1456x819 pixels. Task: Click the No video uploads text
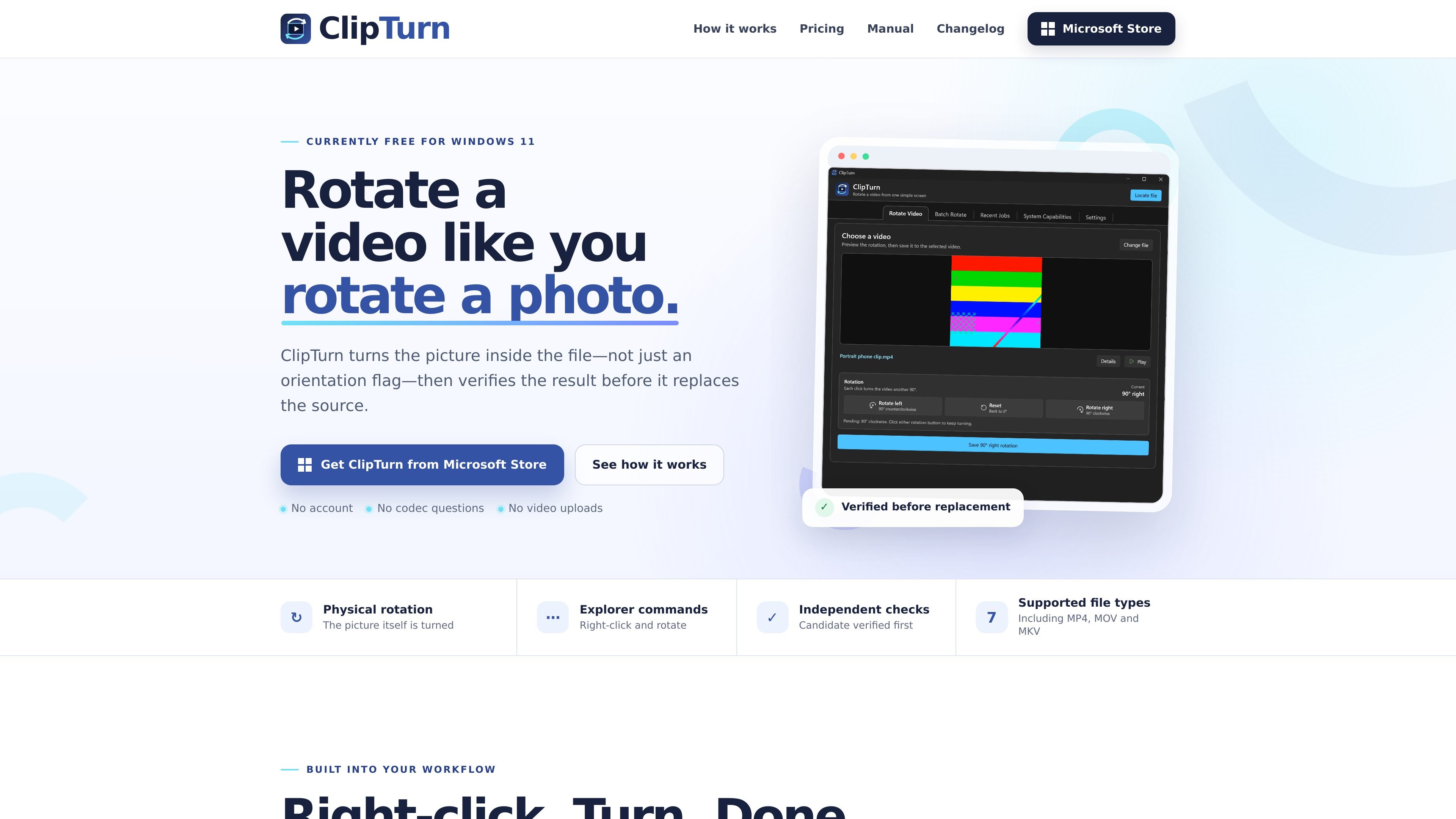555,508
